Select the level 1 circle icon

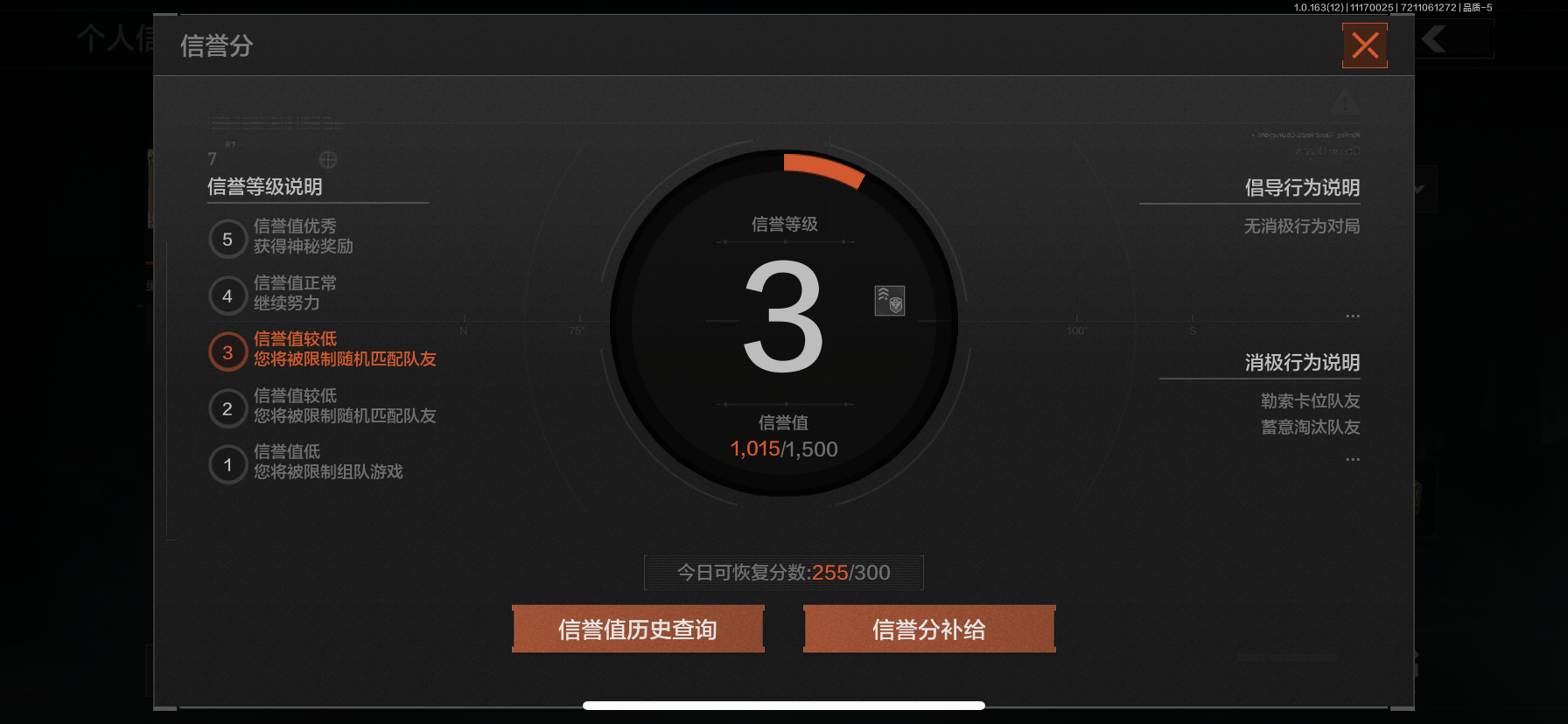coord(227,464)
